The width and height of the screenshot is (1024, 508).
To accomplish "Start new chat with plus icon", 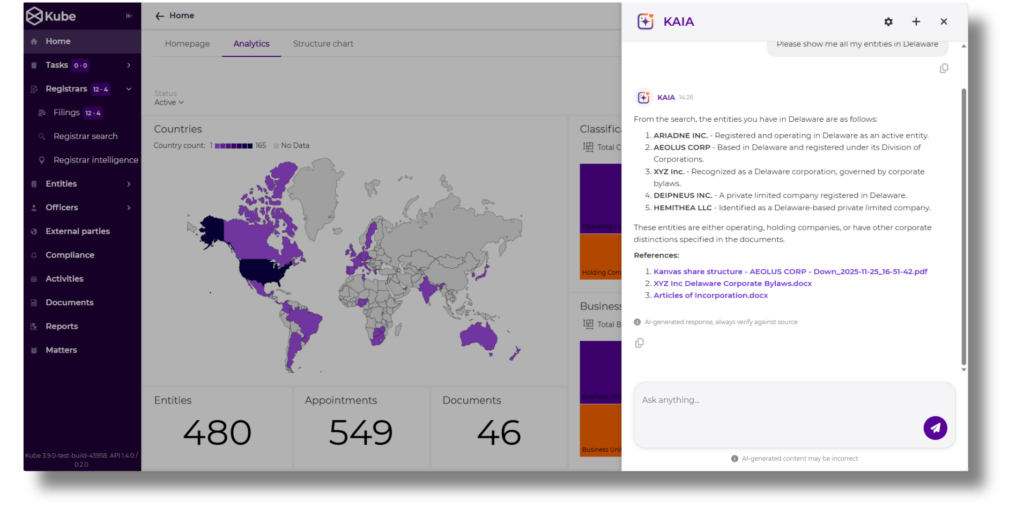I will [916, 22].
